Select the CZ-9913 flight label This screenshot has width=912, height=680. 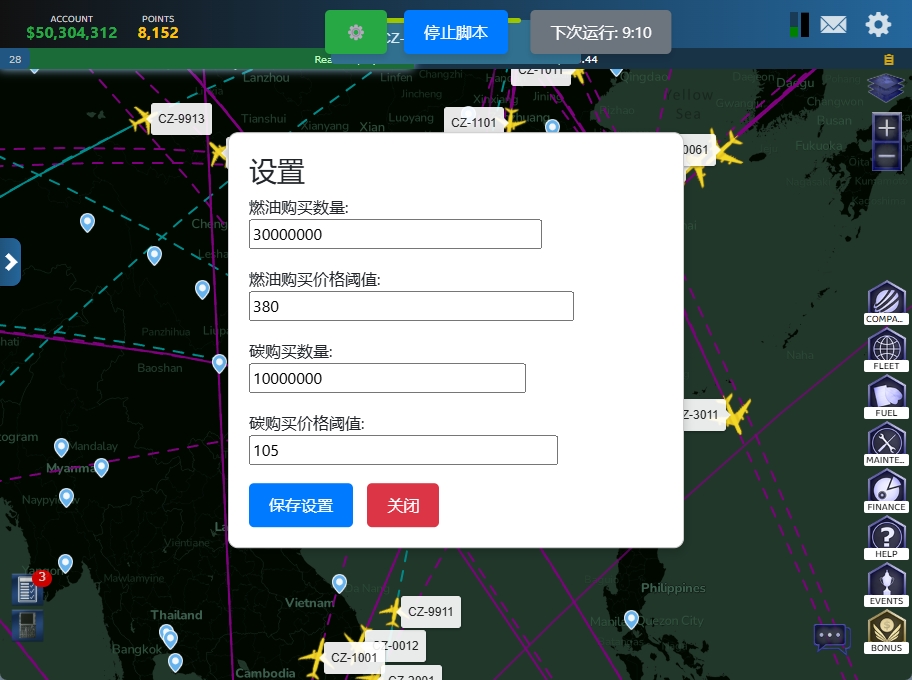(181, 119)
